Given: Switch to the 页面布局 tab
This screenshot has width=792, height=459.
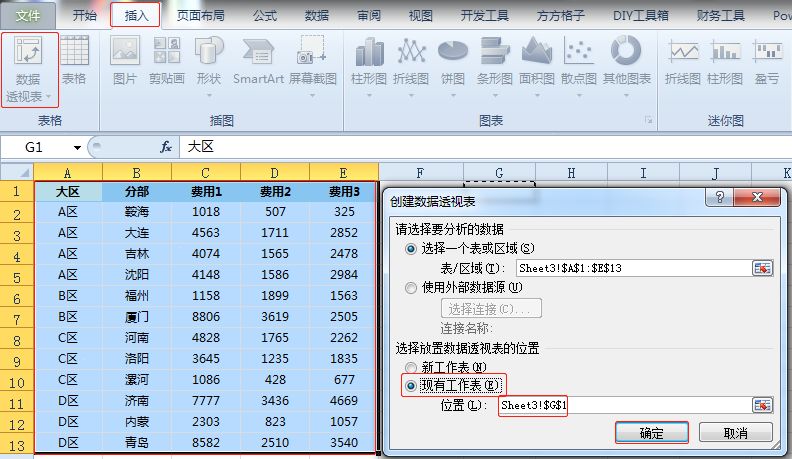Looking at the screenshot, I should (201, 15).
